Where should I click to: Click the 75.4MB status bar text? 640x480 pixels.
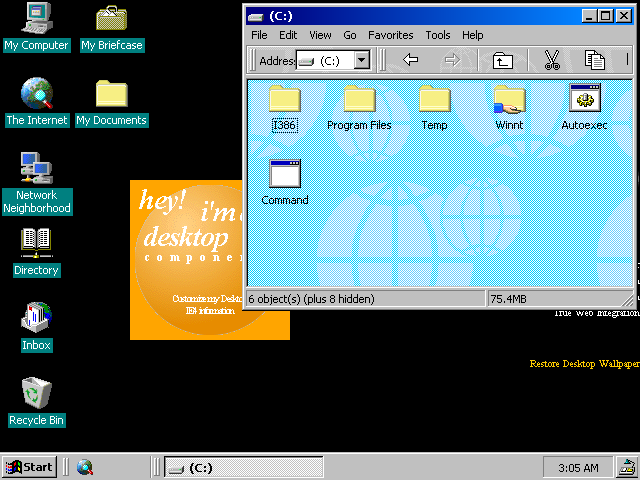tap(508, 299)
